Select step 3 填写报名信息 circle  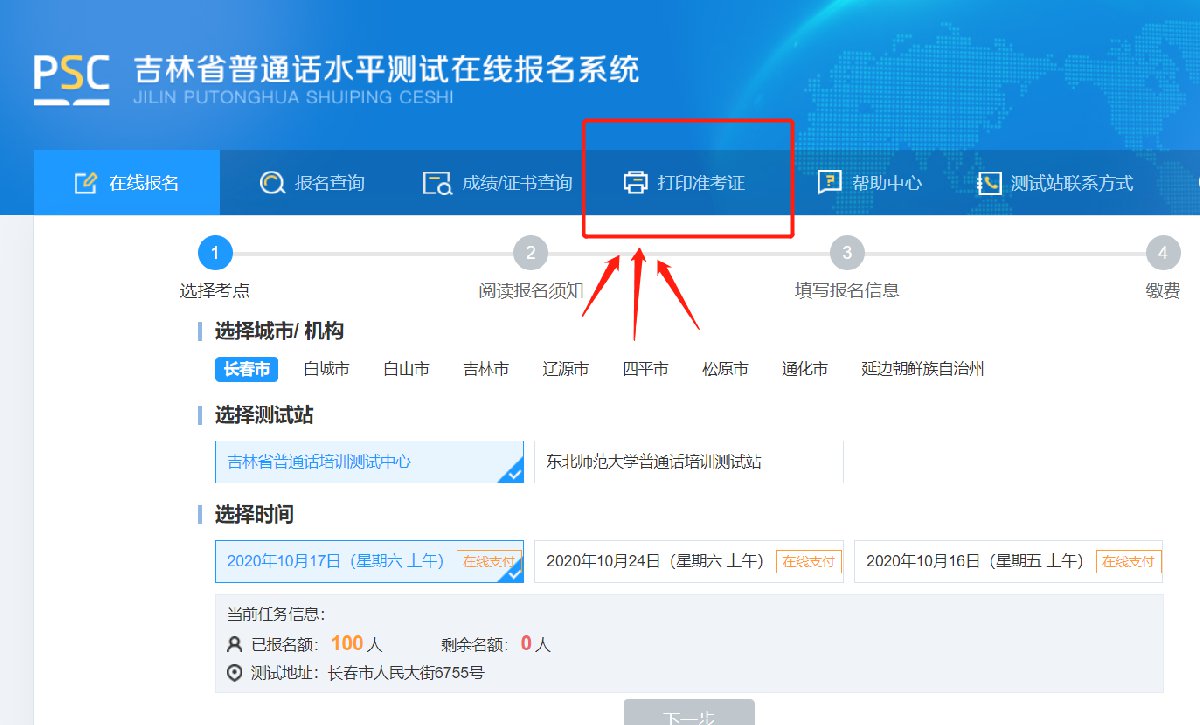click(847, 253)
